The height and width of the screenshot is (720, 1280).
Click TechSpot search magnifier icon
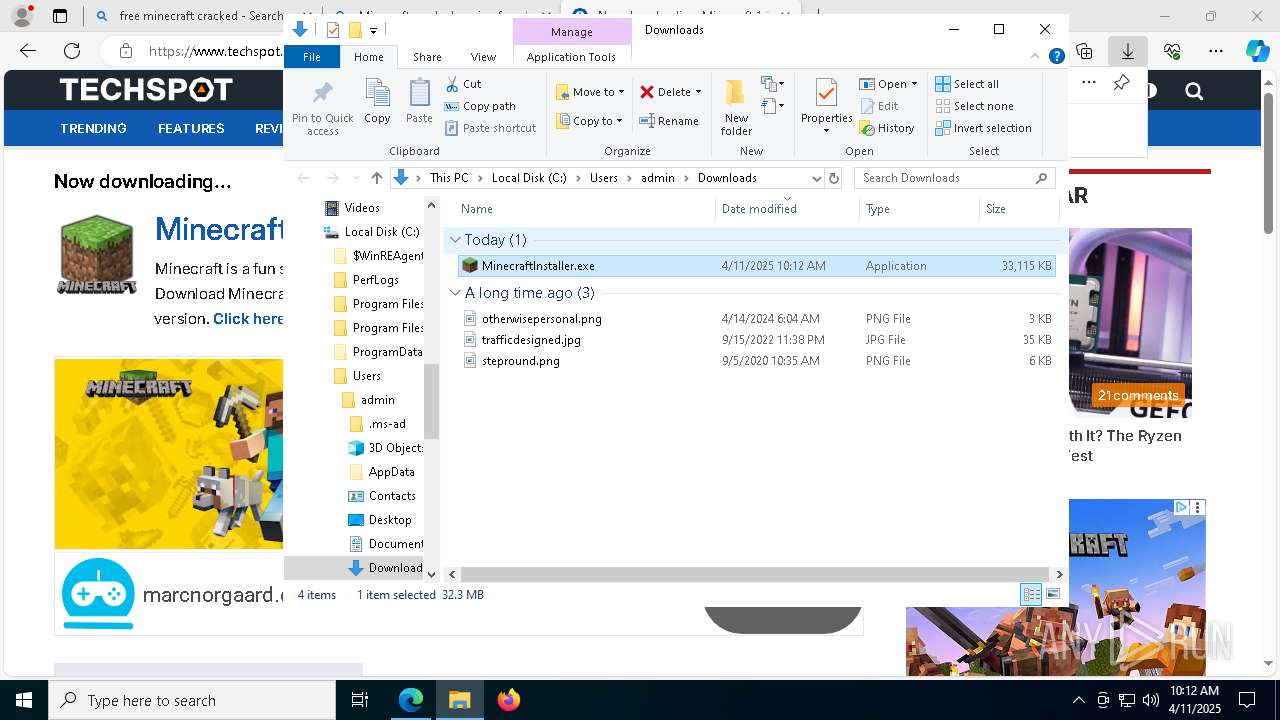pos(1194,91)
